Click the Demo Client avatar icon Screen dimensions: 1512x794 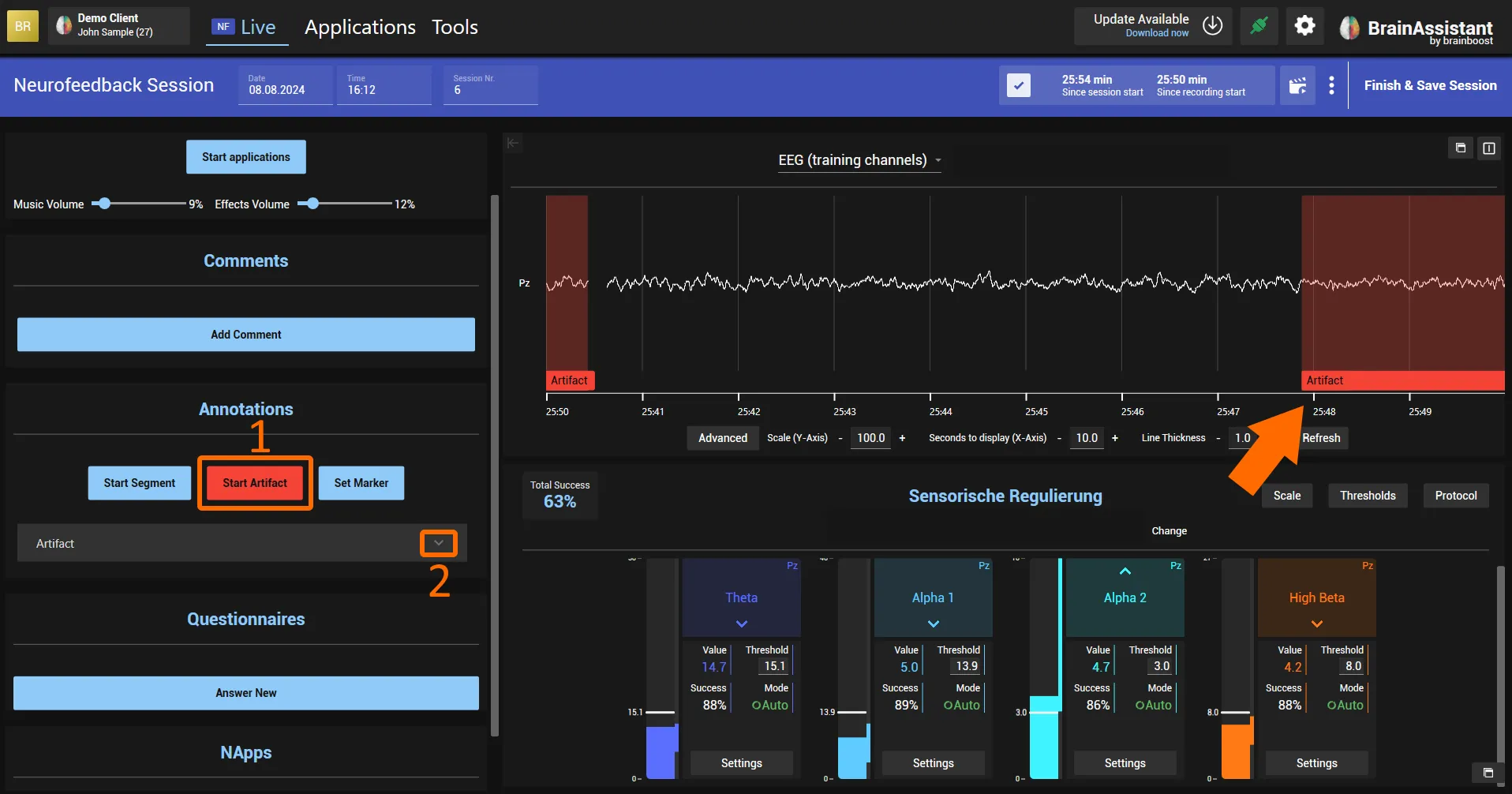(64, 26)
